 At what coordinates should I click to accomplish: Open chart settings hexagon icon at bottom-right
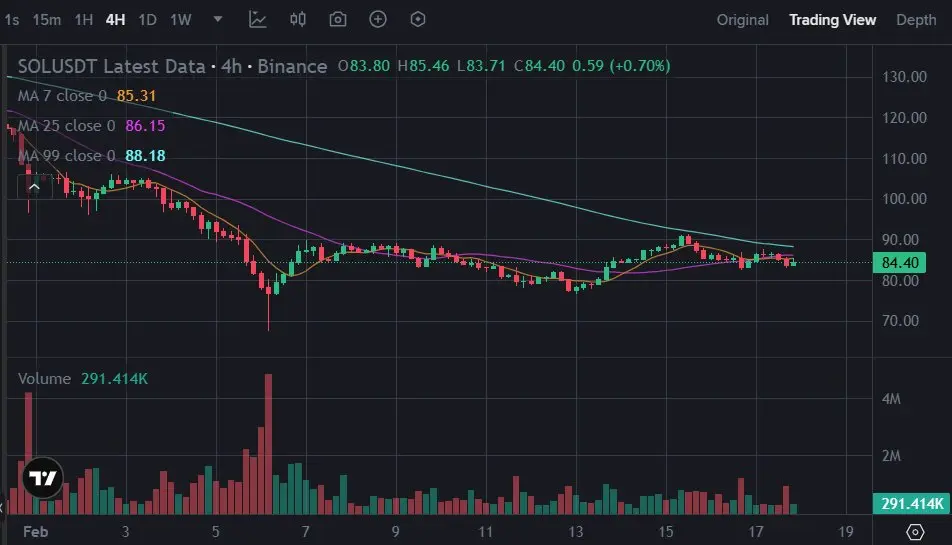pos(914,531)
